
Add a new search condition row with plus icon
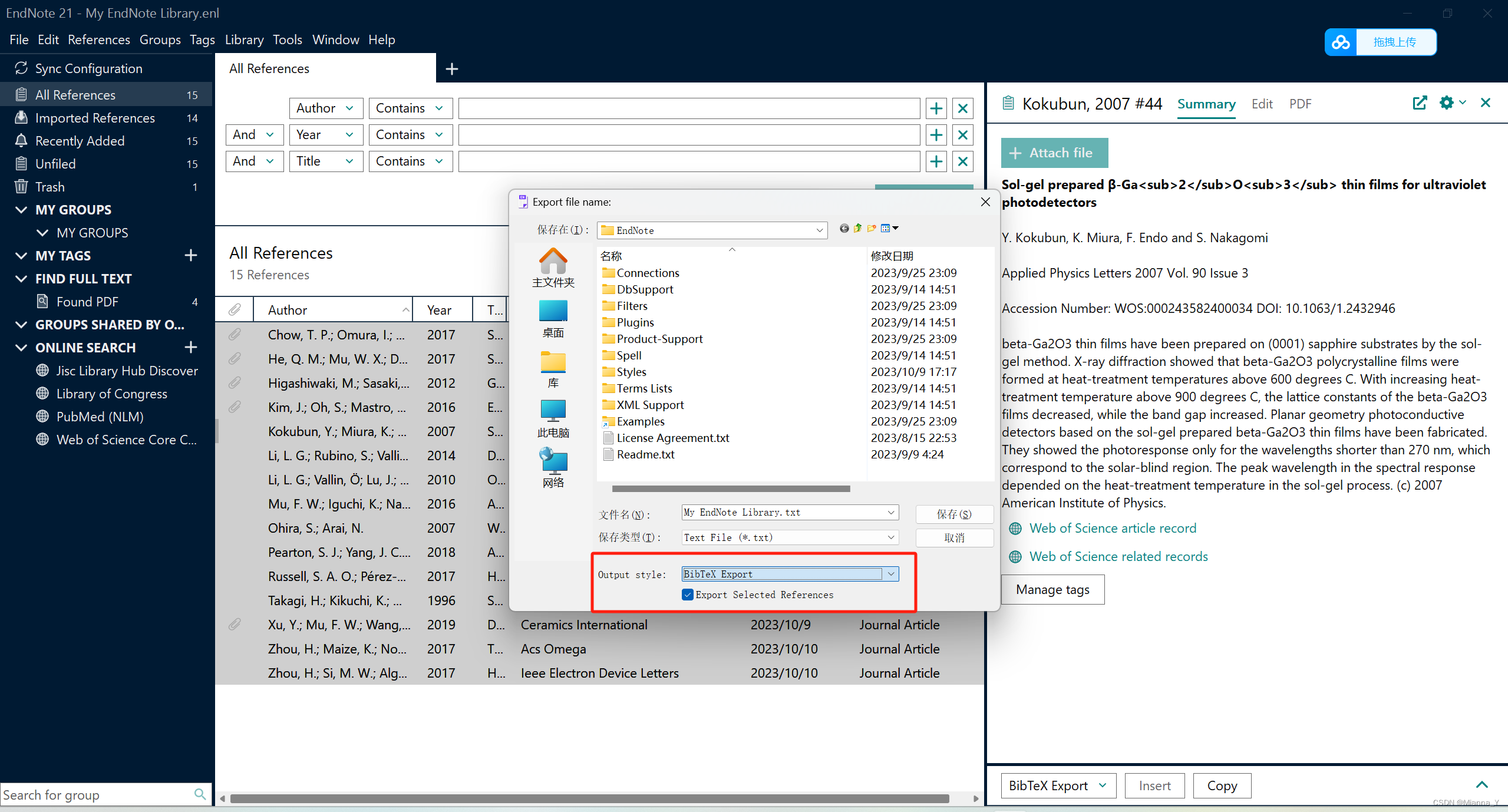click(x=935, y=108)
